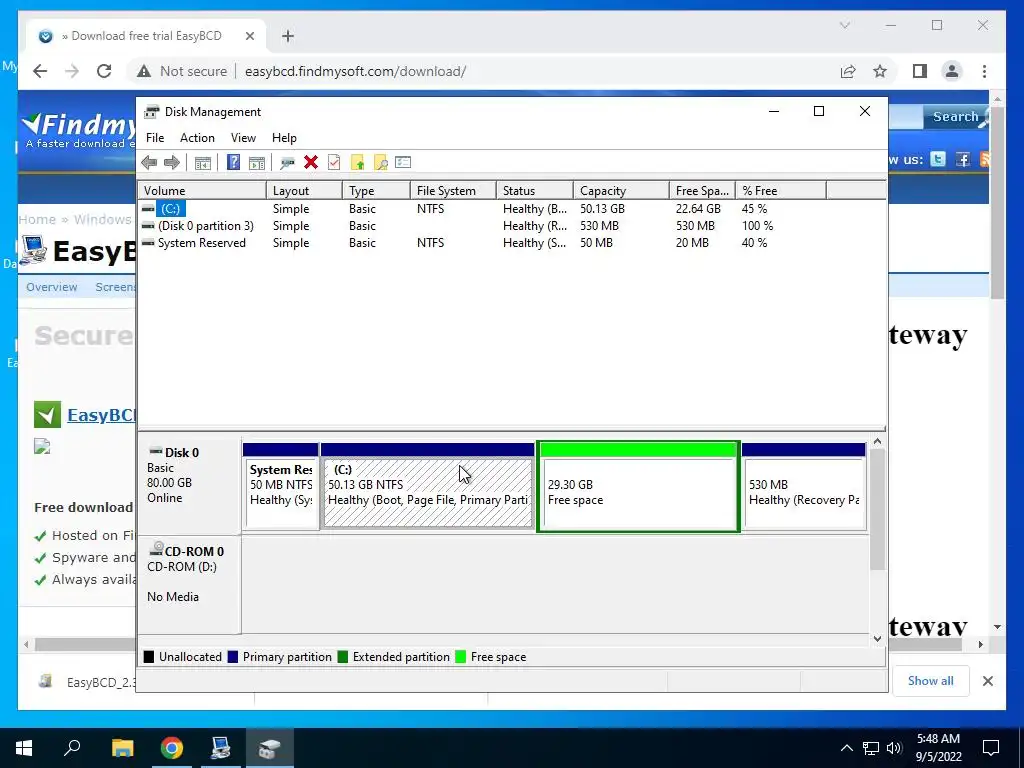
Task: Reload the Chrome page
Action: pos(104,71)
